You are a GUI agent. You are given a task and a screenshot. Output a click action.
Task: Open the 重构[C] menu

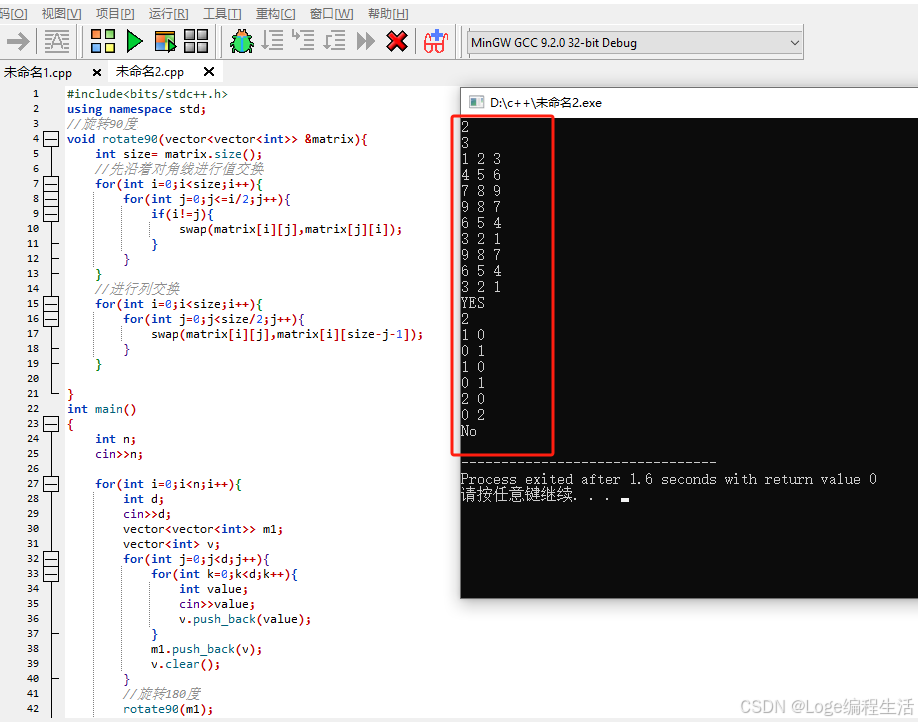(276, 13)
